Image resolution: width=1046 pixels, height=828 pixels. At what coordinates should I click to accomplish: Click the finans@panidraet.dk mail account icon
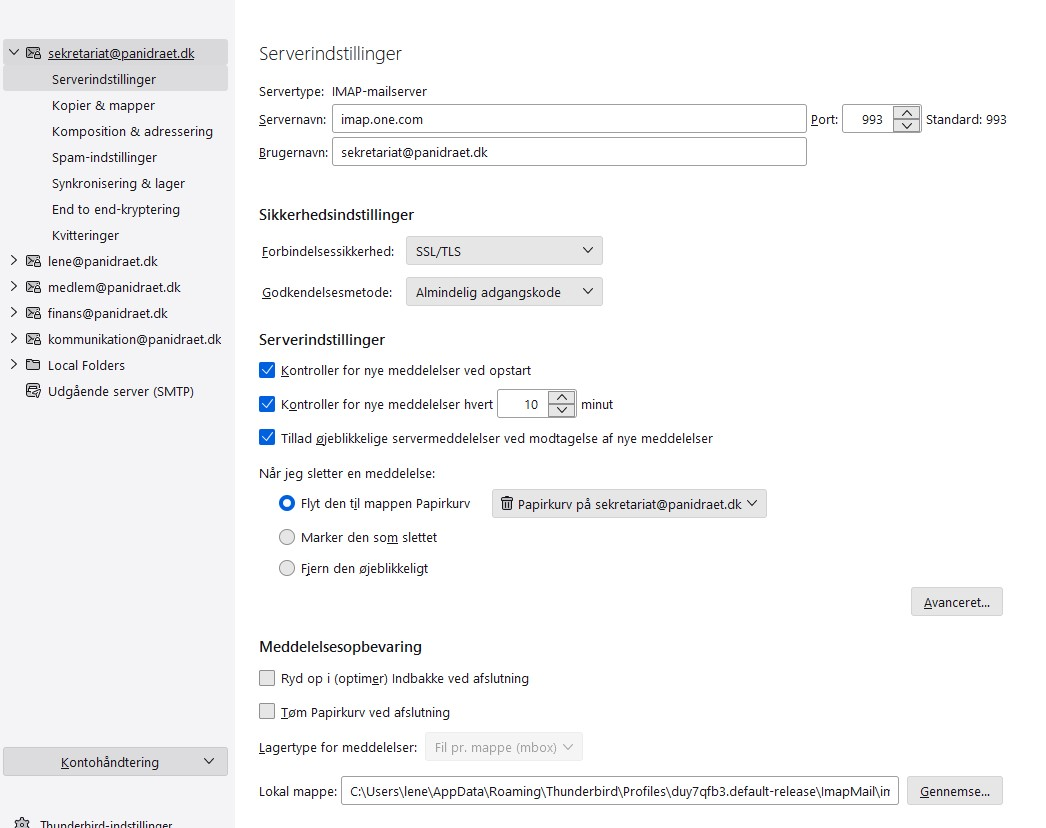coord(33,313)
